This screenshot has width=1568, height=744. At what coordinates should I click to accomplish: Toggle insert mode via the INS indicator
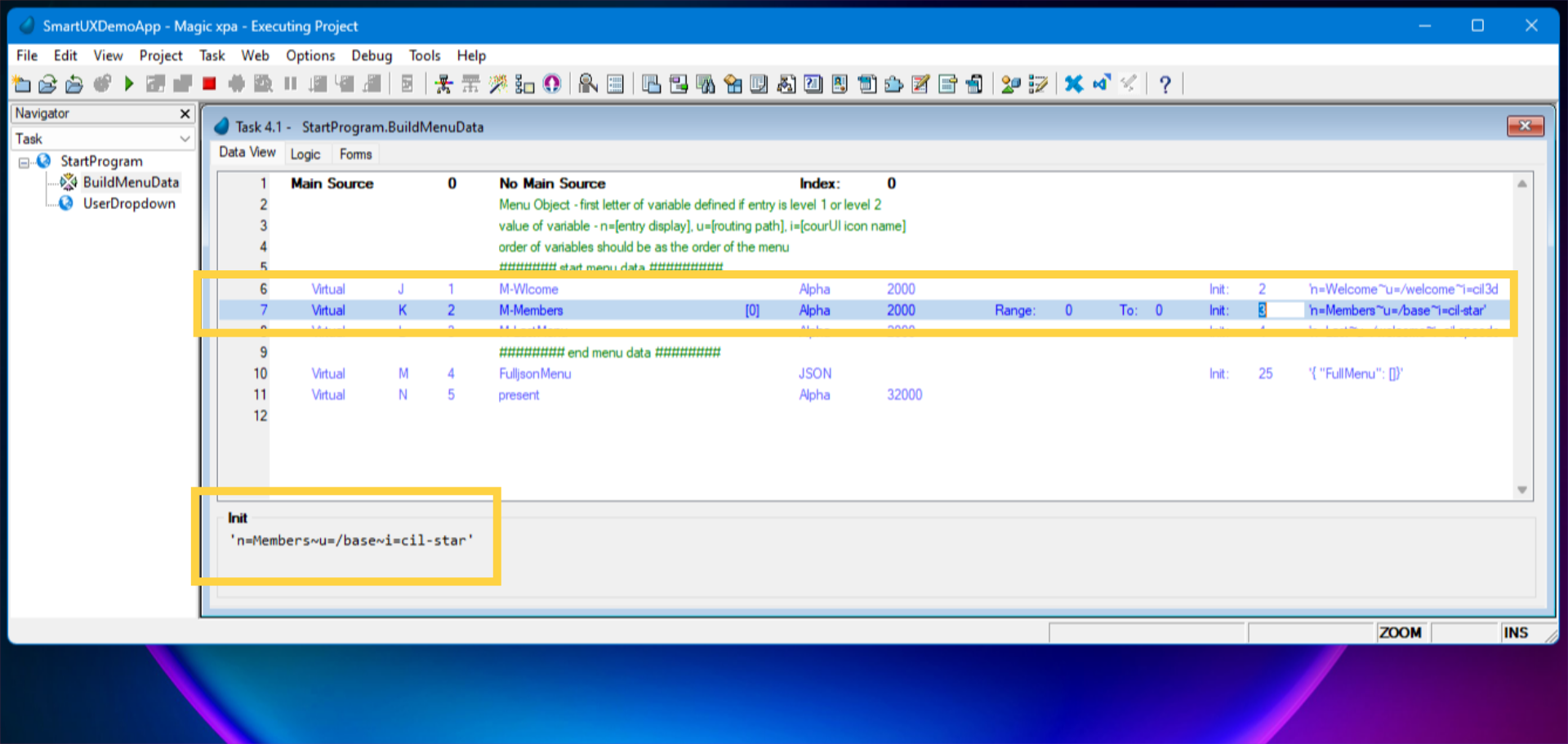point(1516,632)
